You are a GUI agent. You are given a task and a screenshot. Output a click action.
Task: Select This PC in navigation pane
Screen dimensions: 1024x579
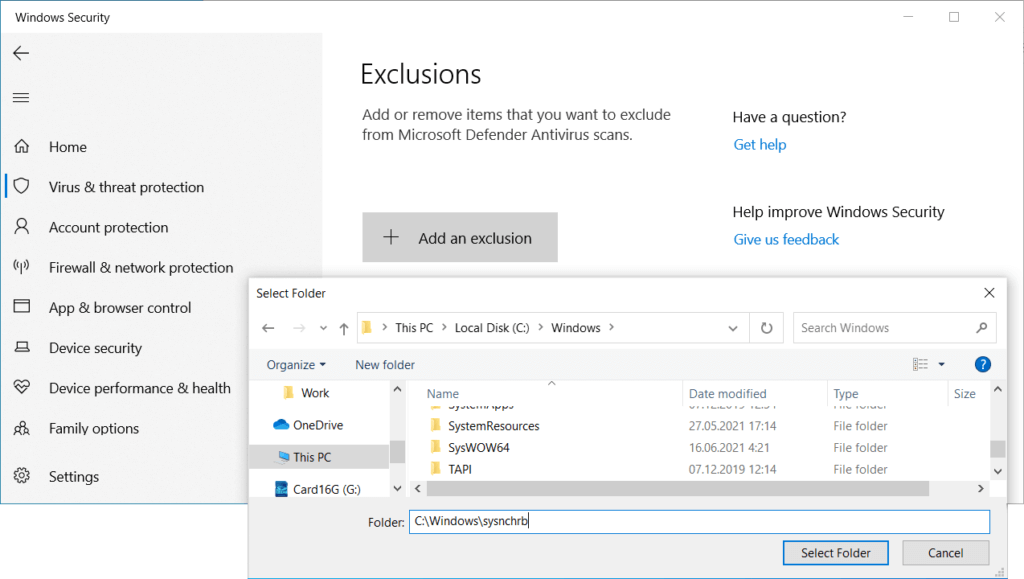tap(319, 457)
